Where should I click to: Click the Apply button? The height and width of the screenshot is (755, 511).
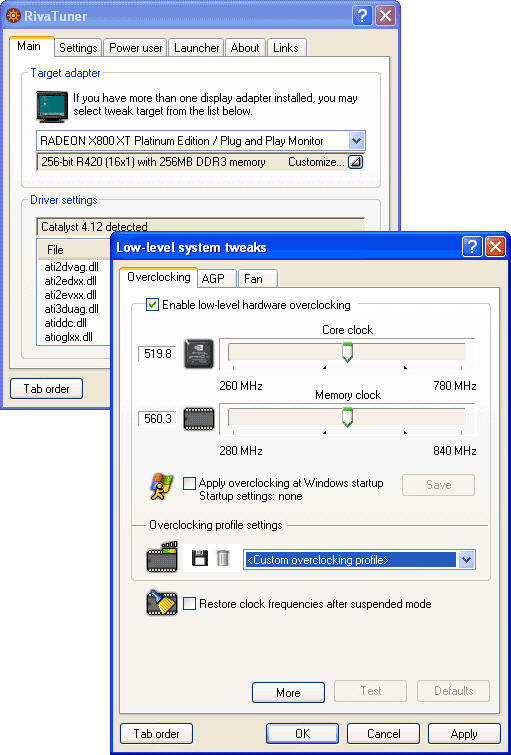(464, 733)
